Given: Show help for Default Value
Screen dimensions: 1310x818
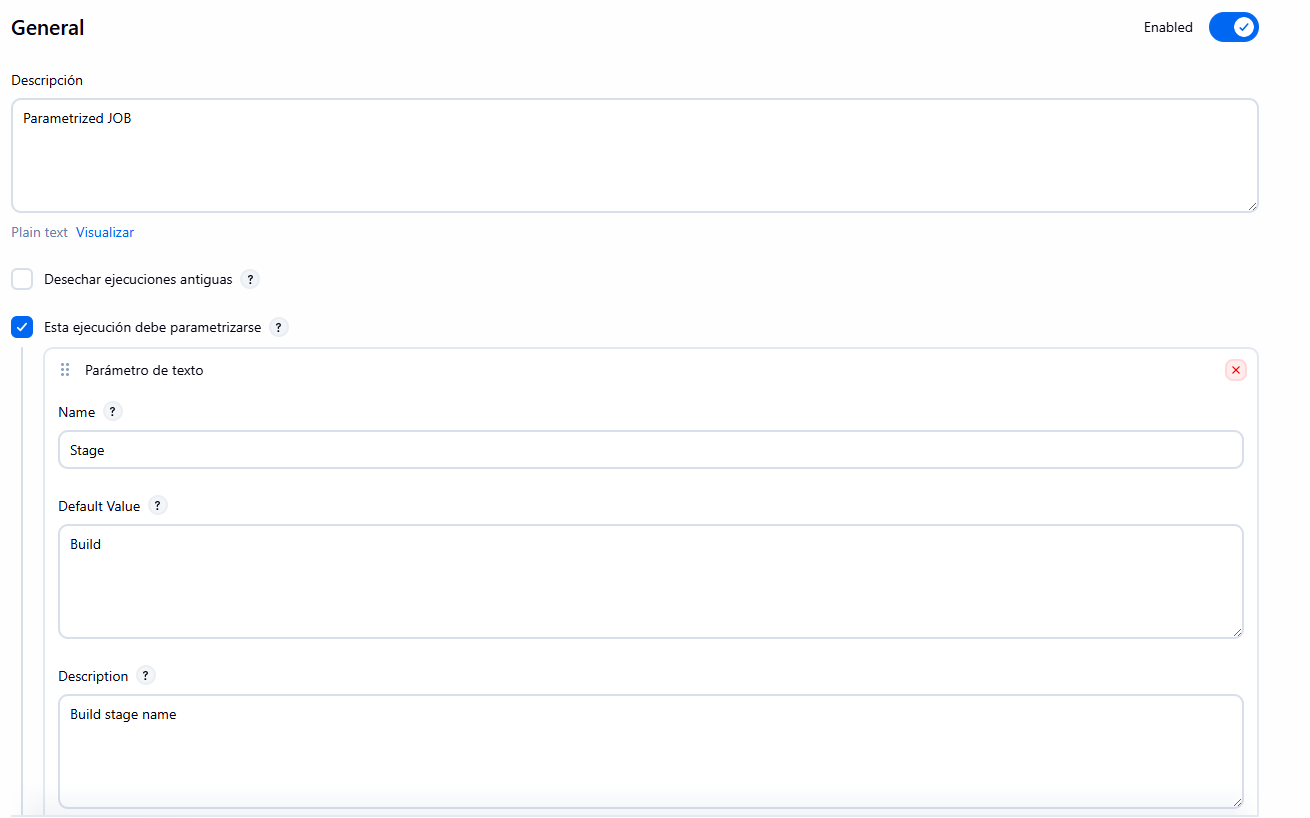Looking at the screenshot, I should (158, 506).
